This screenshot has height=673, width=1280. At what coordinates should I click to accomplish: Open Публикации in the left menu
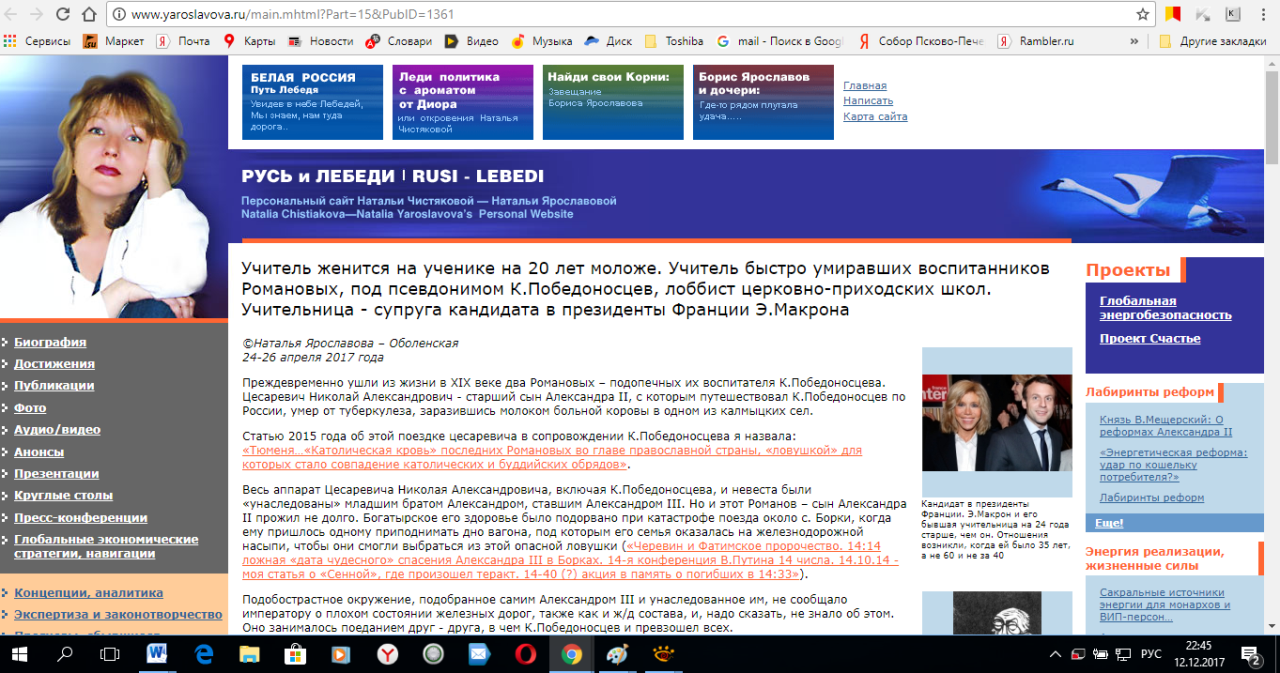(54, 385)
